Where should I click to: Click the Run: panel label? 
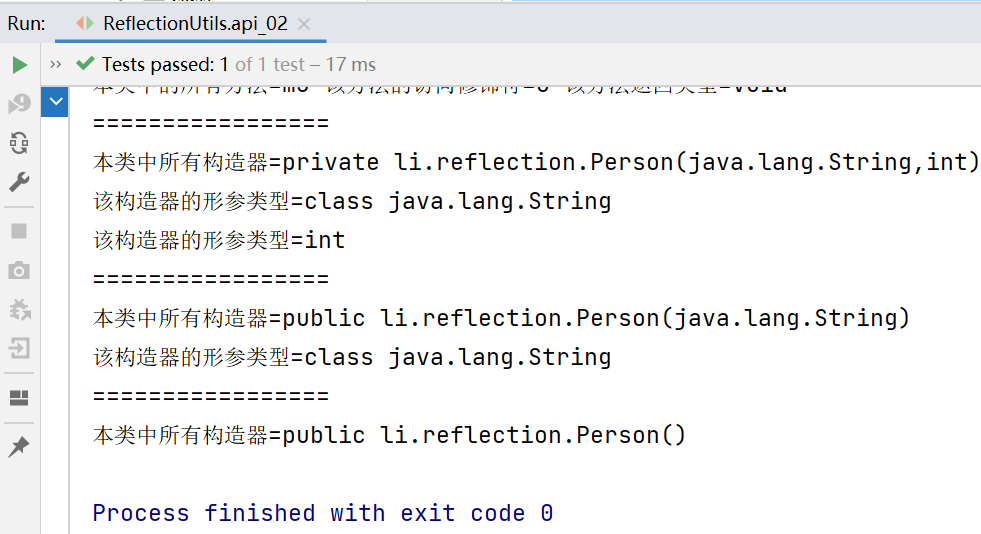click(x=26, y=24)
